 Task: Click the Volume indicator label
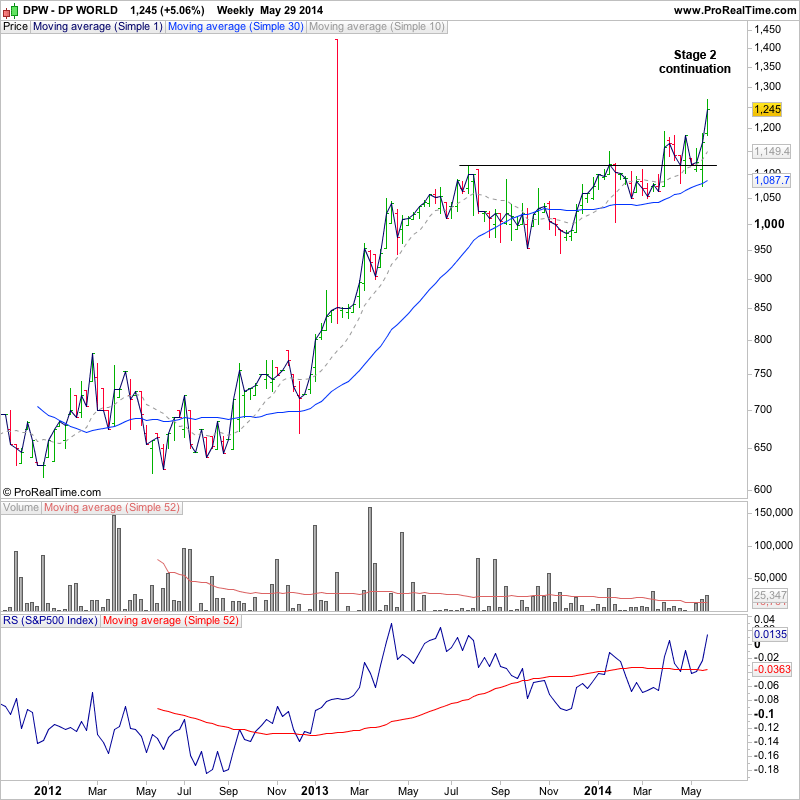click(x=20, y=508)
